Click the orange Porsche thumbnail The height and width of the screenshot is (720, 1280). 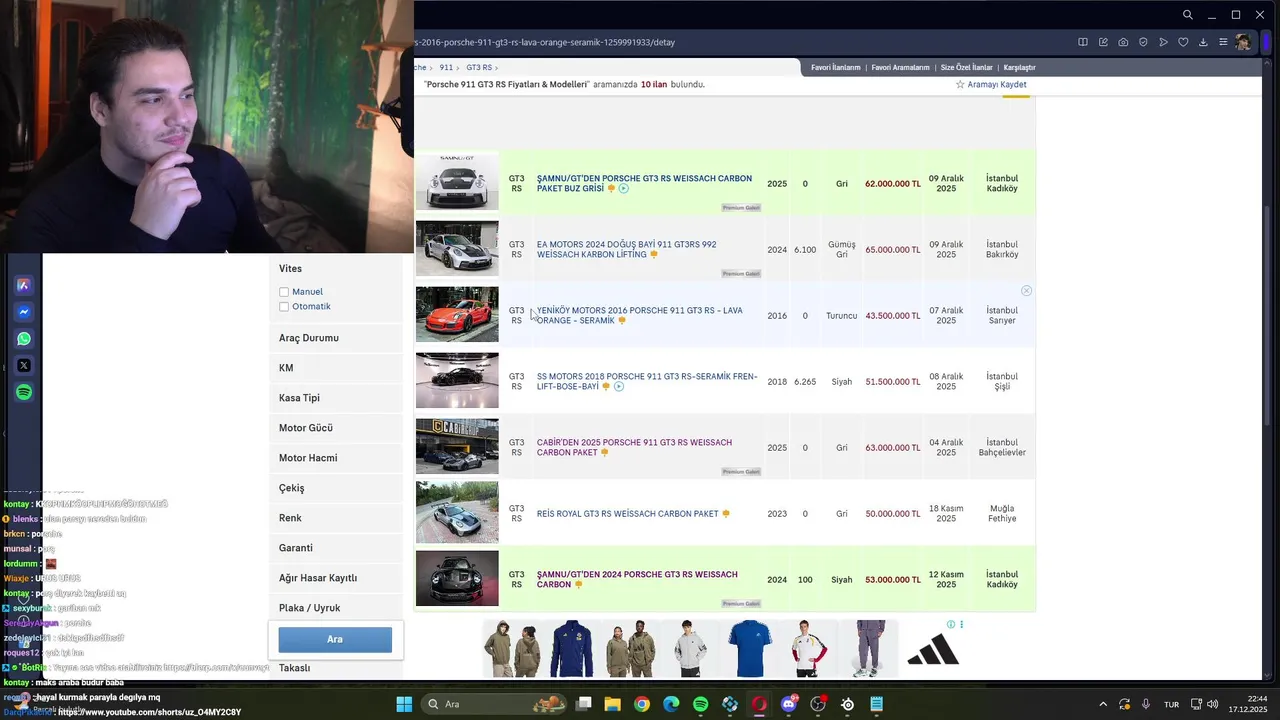click(457, 314)
